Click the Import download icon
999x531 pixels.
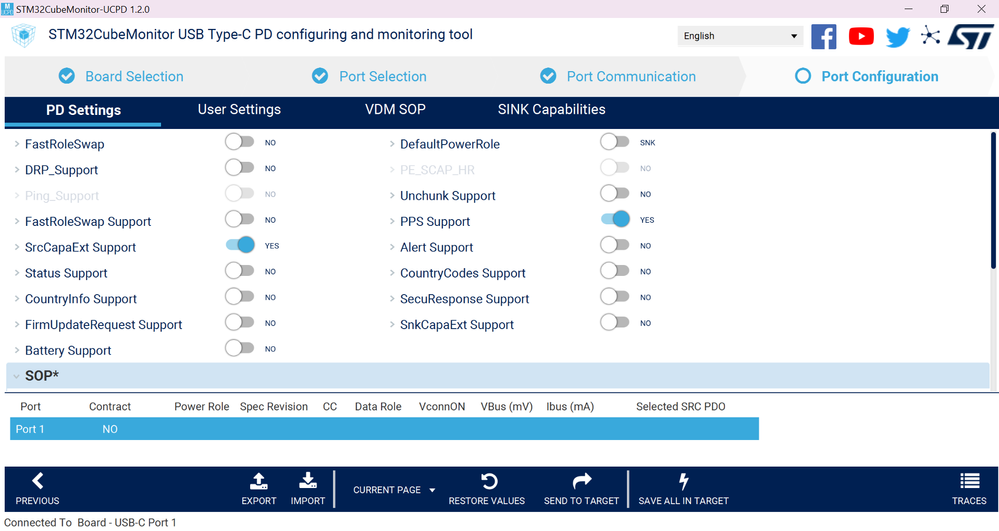308,481
